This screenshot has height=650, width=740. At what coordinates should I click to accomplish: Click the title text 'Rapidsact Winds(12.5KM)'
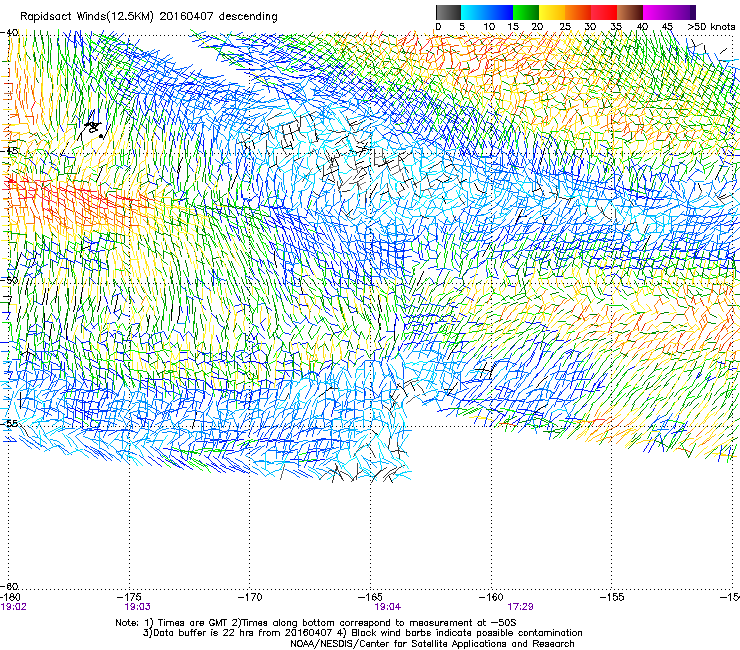click(87, 17)
